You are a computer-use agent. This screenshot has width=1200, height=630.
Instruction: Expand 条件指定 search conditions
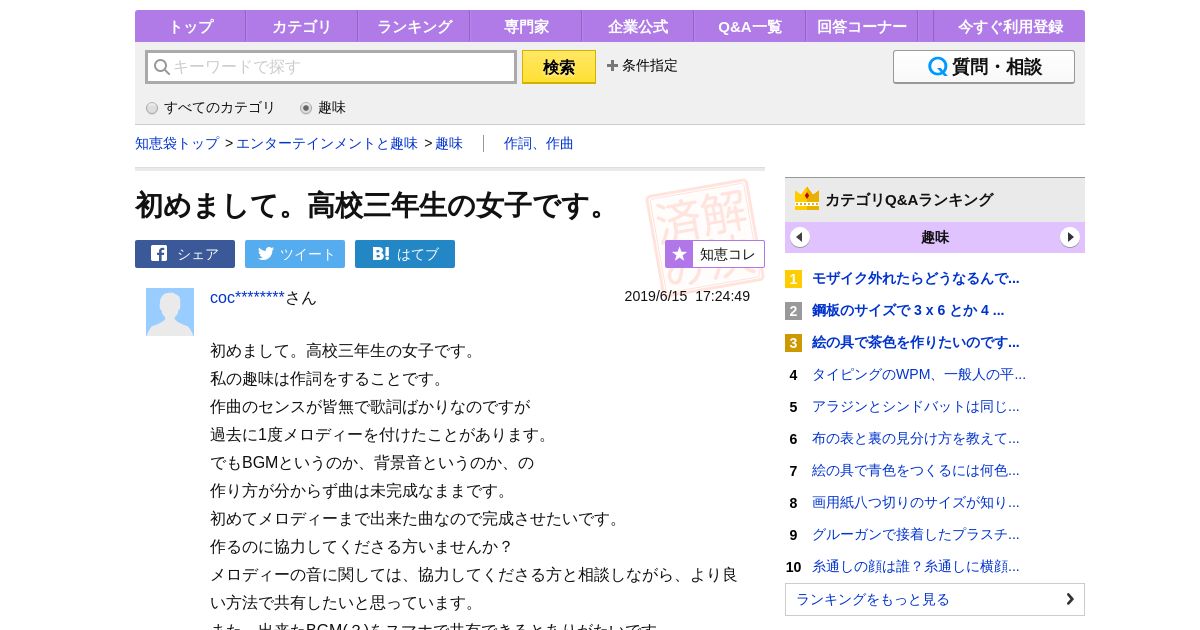642,66
